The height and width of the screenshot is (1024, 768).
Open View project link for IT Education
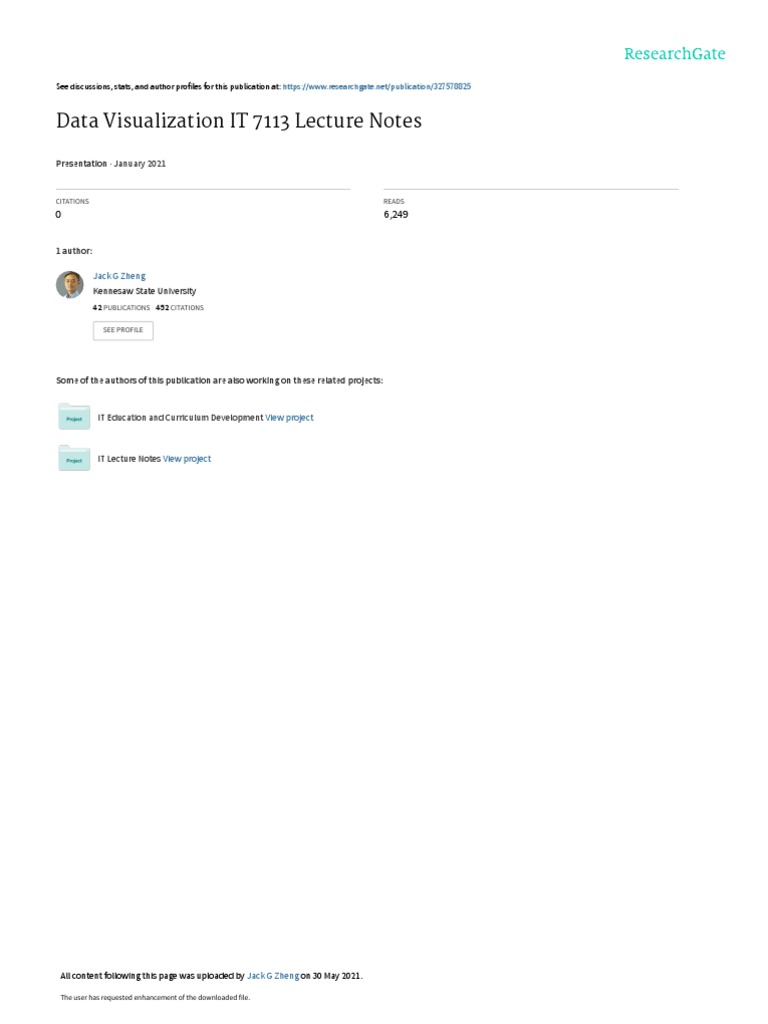[x=289, y=418]
